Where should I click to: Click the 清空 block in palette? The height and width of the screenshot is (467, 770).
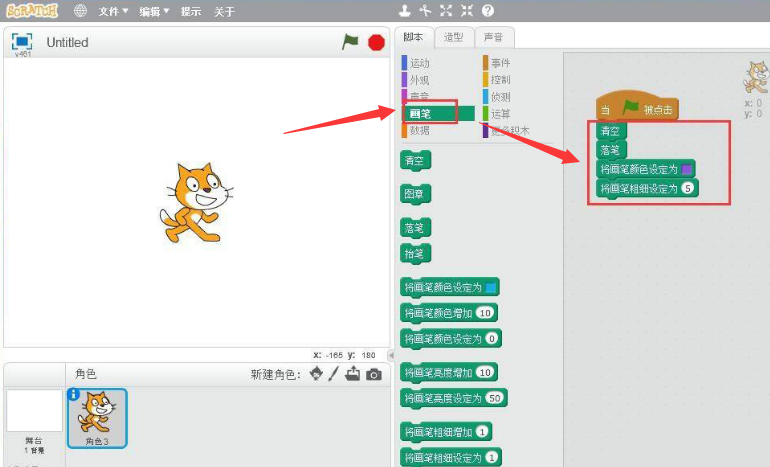[415, 161]
